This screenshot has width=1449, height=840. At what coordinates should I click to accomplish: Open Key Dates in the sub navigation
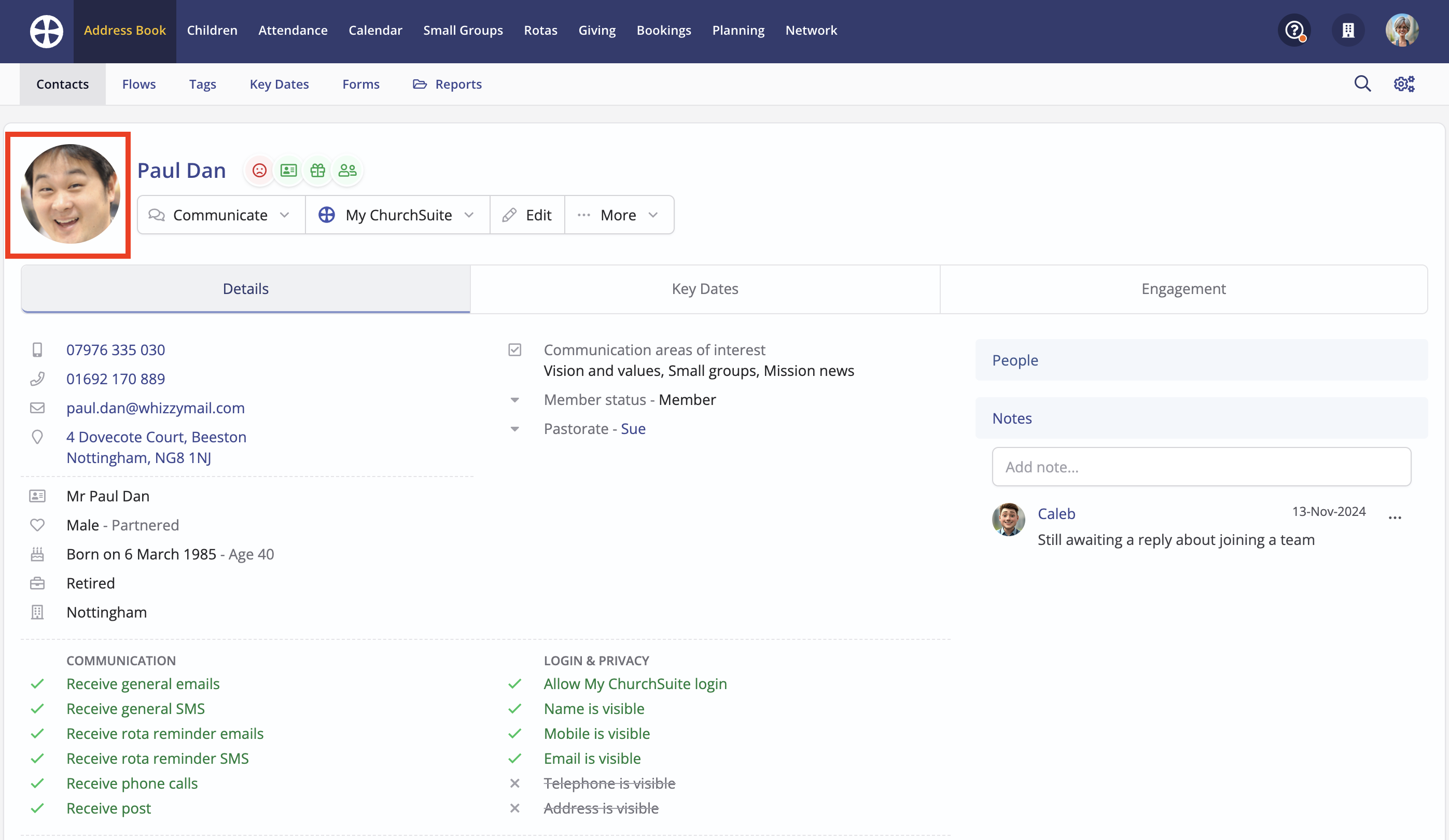pyautogui.click(x=280, y=85)
